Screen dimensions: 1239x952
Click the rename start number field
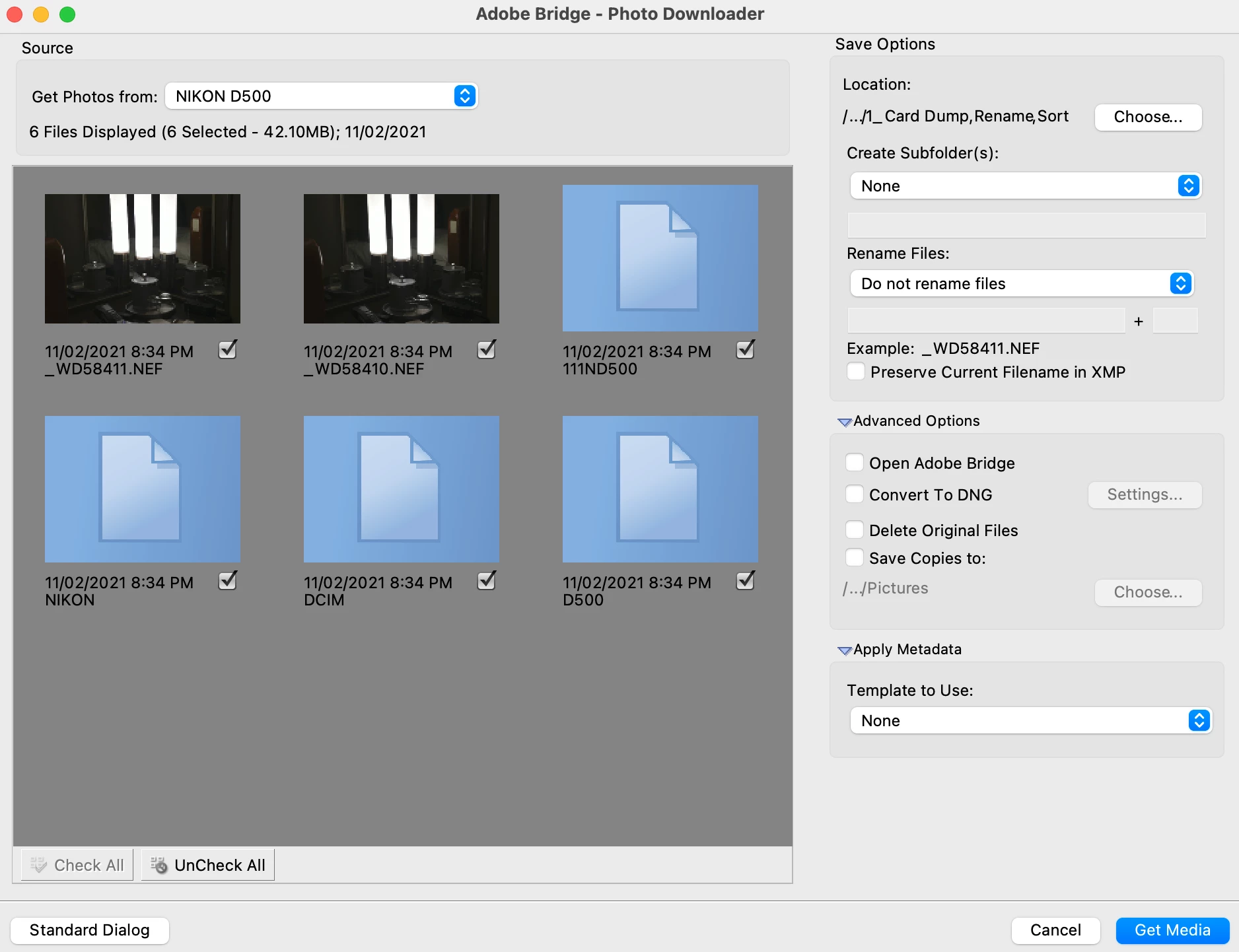pyautogui.click(x=1175, y=321)
